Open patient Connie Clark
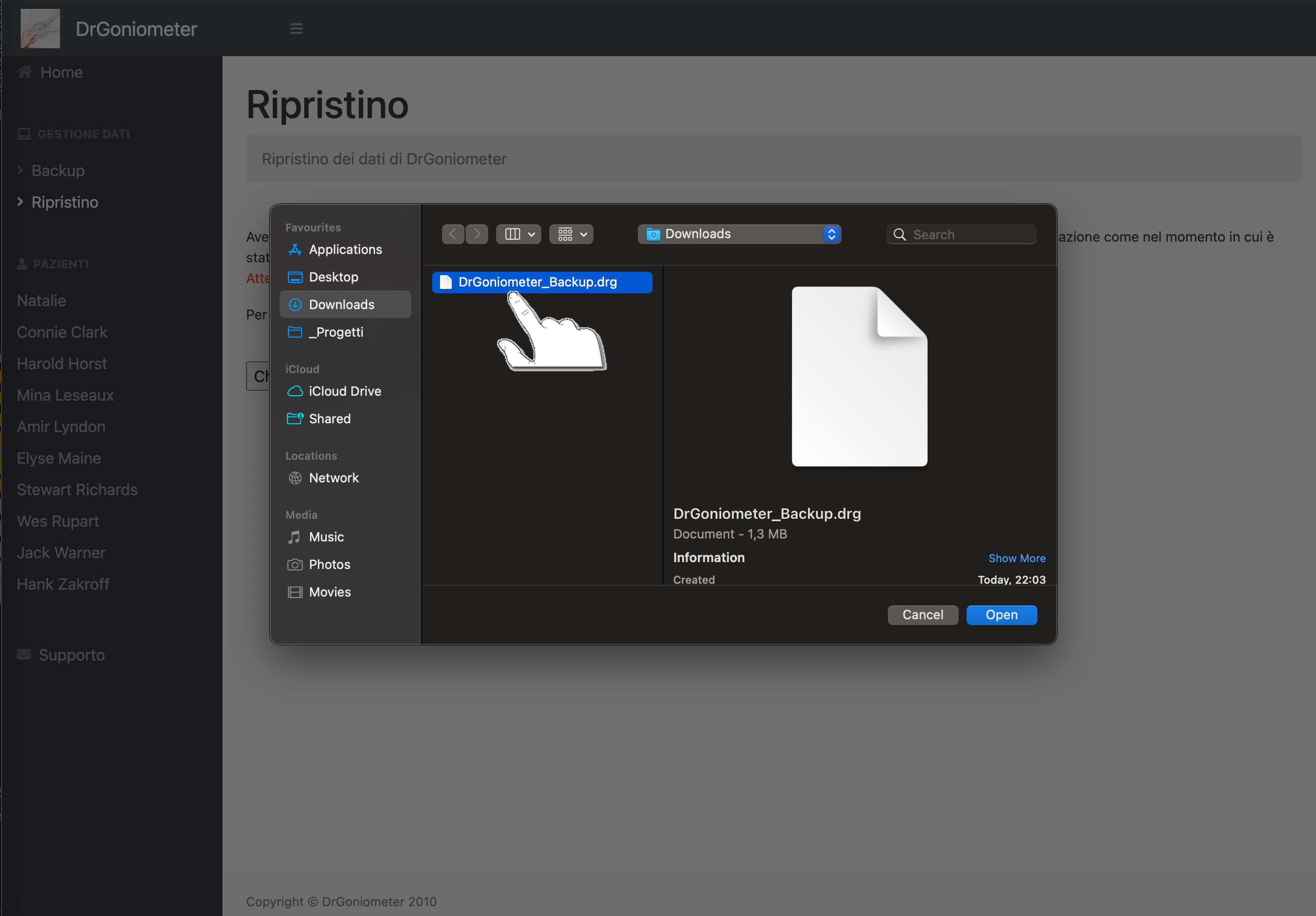This screenshot has height=916, width=1316. pos(62,332)
